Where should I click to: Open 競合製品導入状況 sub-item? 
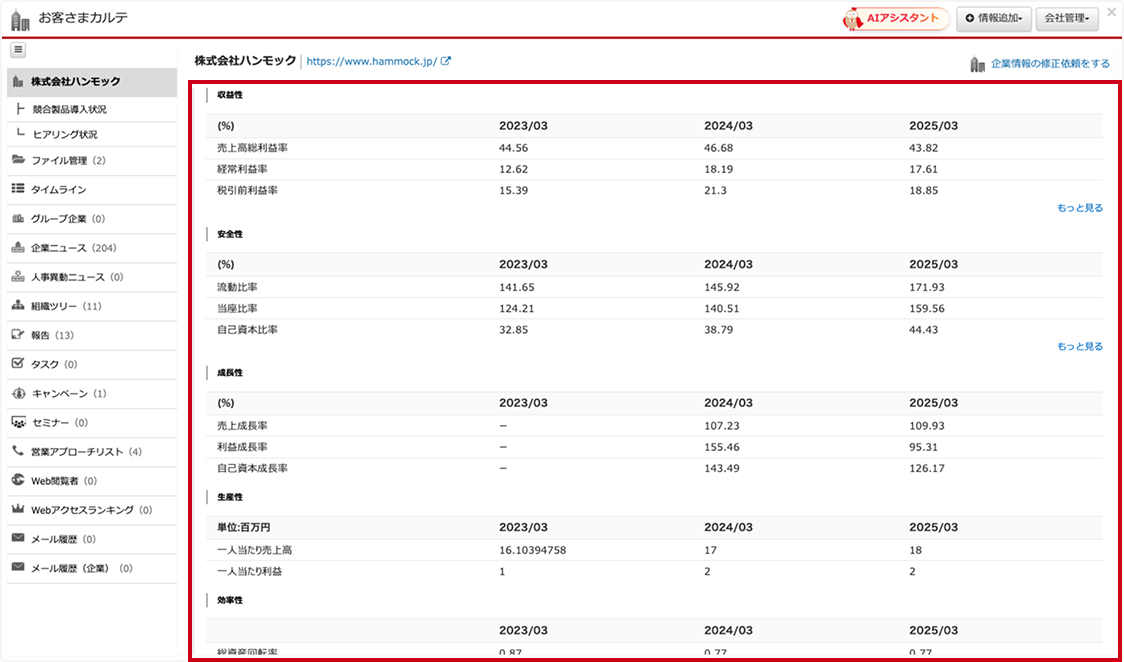(x=69, y=109)
